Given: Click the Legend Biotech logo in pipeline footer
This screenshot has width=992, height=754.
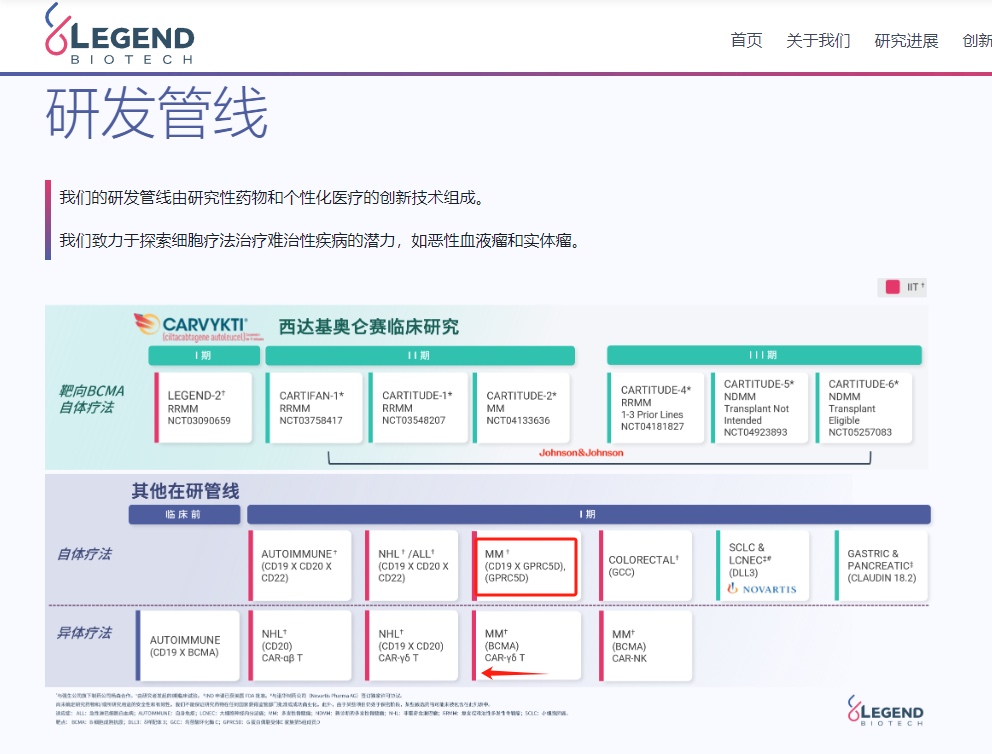Looking at the screenshot, I should [885, 711].
